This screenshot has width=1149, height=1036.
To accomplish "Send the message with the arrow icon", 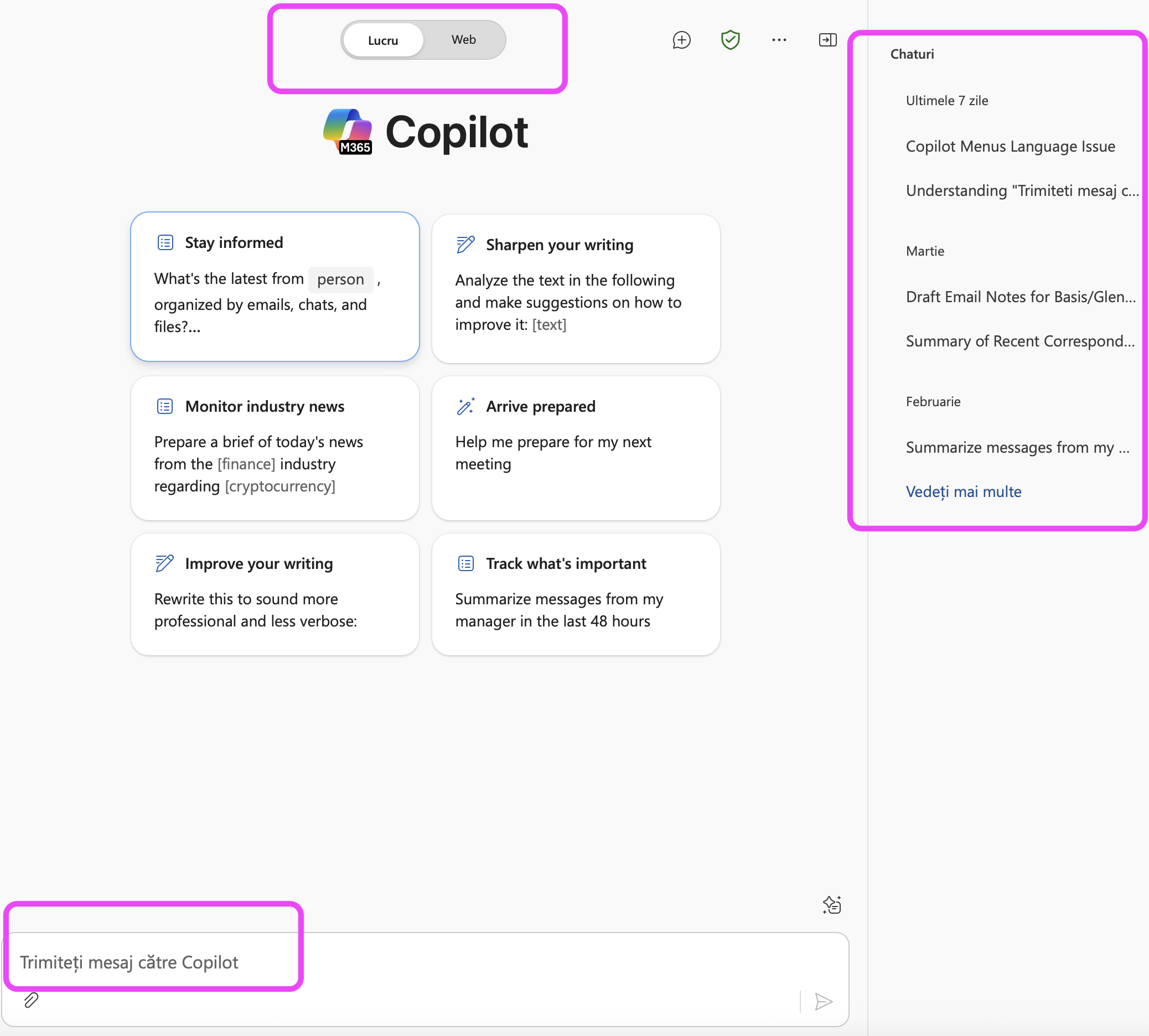I will coord(824,1001).
